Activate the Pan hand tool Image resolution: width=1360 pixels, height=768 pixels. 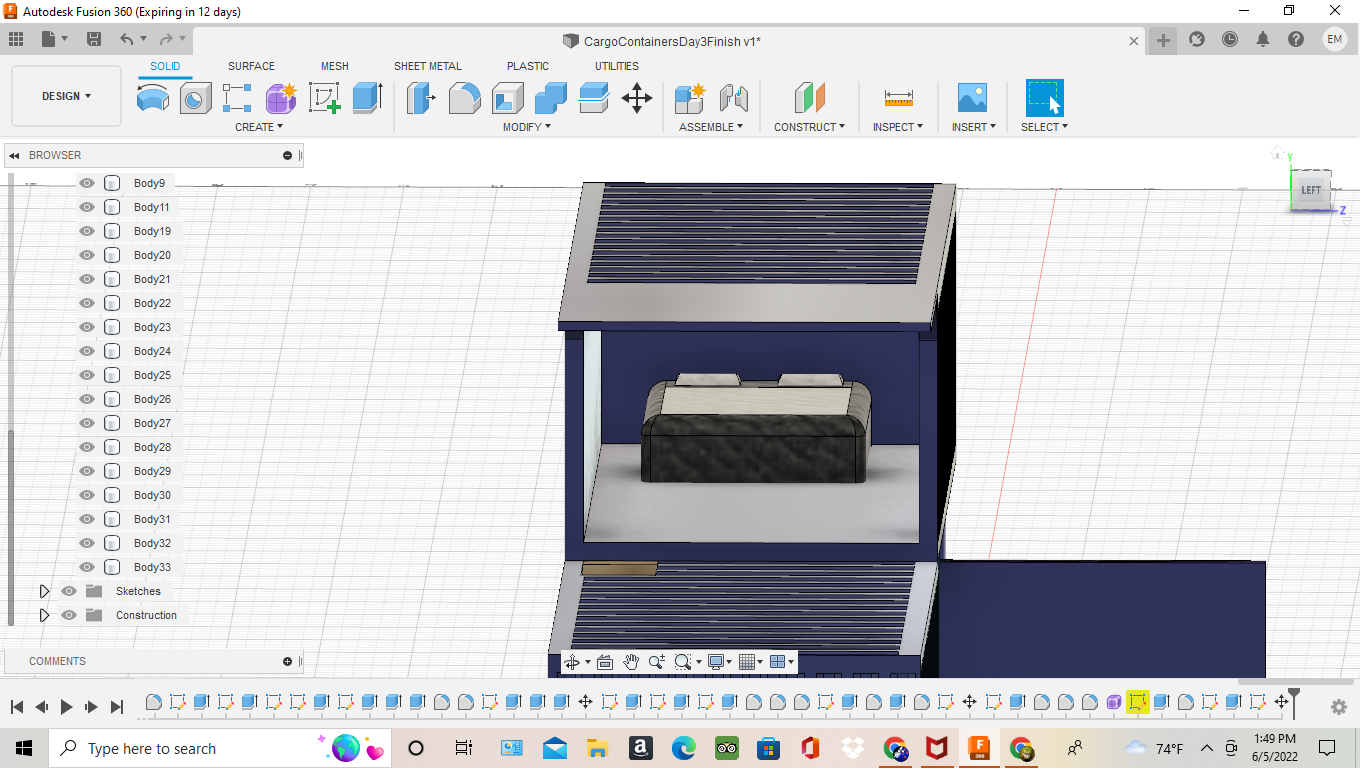[x=631, y=662]
